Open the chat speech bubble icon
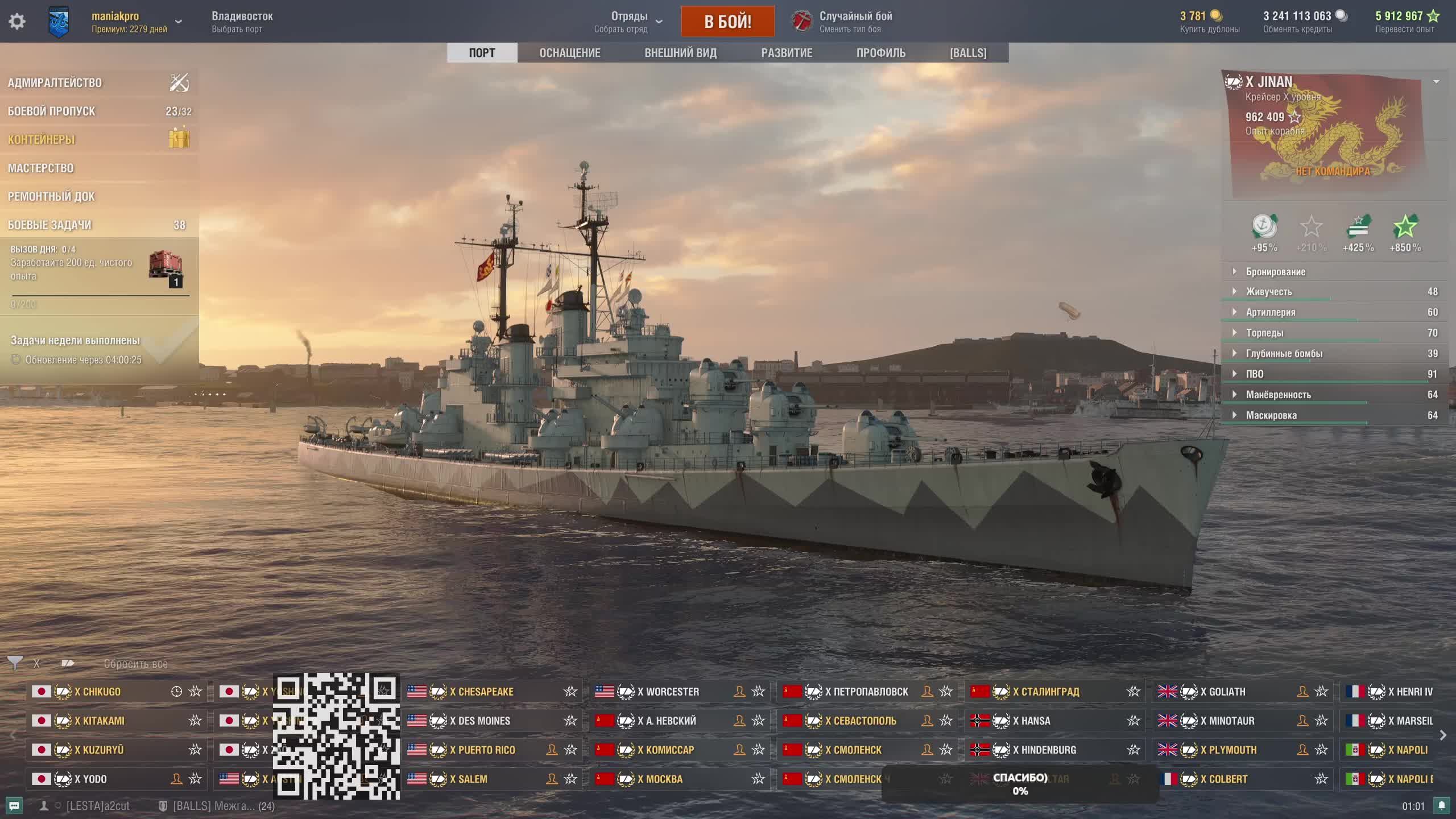Screen dimensions: 1456x819 coord(14,805)
